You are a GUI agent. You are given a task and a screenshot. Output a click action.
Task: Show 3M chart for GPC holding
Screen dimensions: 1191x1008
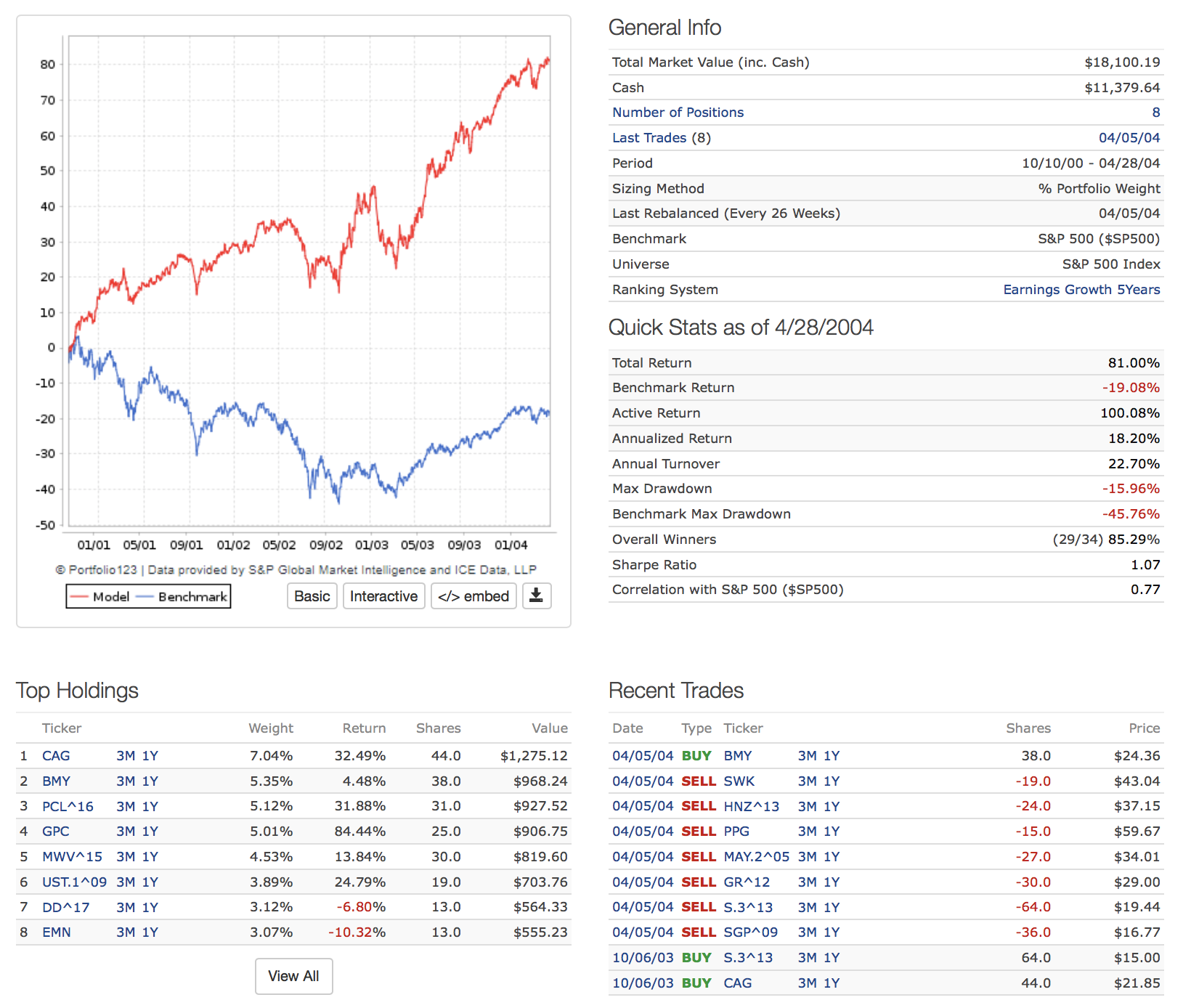pos(126,832)
